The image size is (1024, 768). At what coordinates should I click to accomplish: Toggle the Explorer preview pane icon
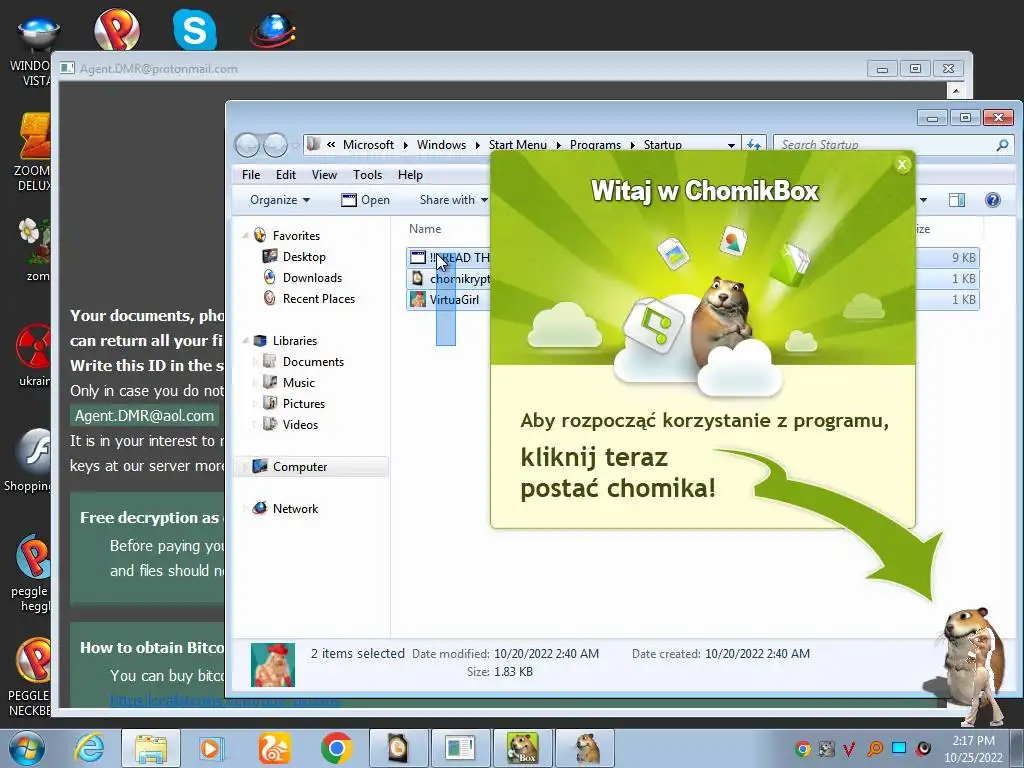coord(957,200)
